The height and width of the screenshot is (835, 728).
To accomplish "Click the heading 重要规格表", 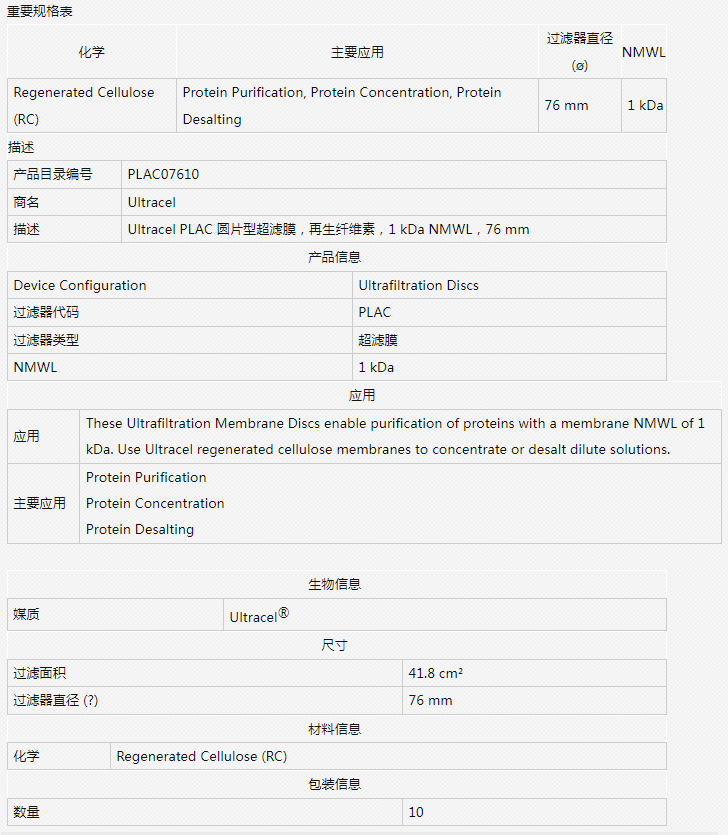I will pos(39,11).
